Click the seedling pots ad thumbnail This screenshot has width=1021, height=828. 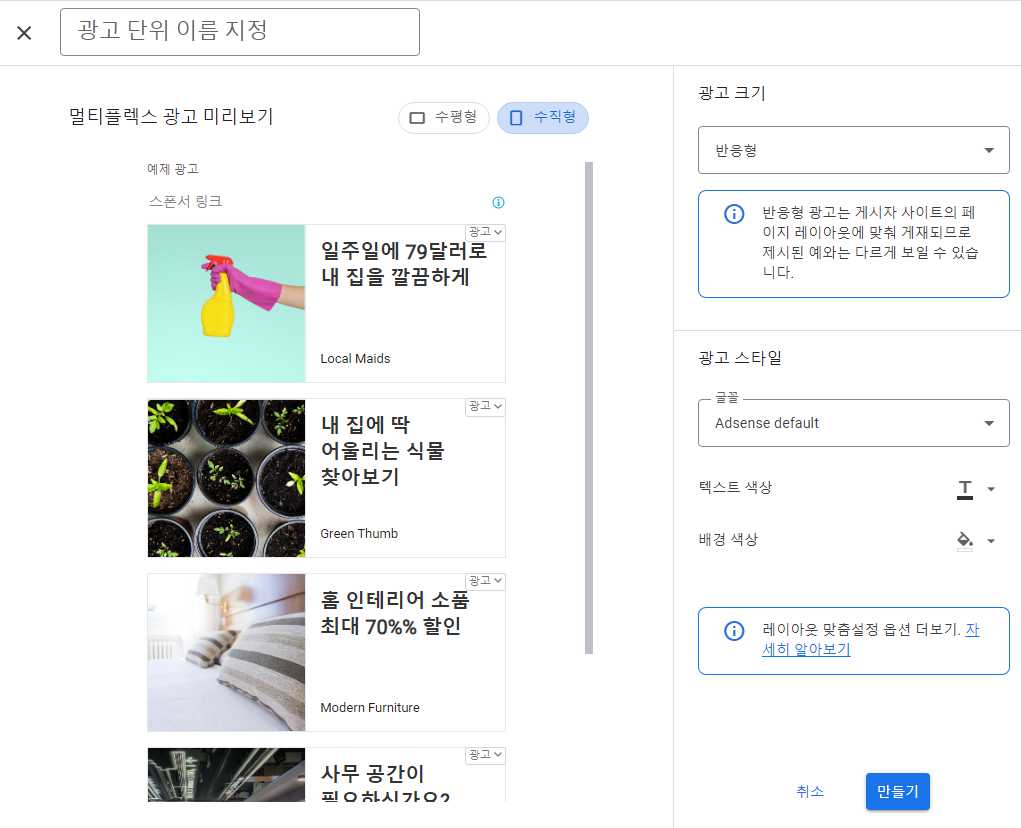[x=226, y=478]
